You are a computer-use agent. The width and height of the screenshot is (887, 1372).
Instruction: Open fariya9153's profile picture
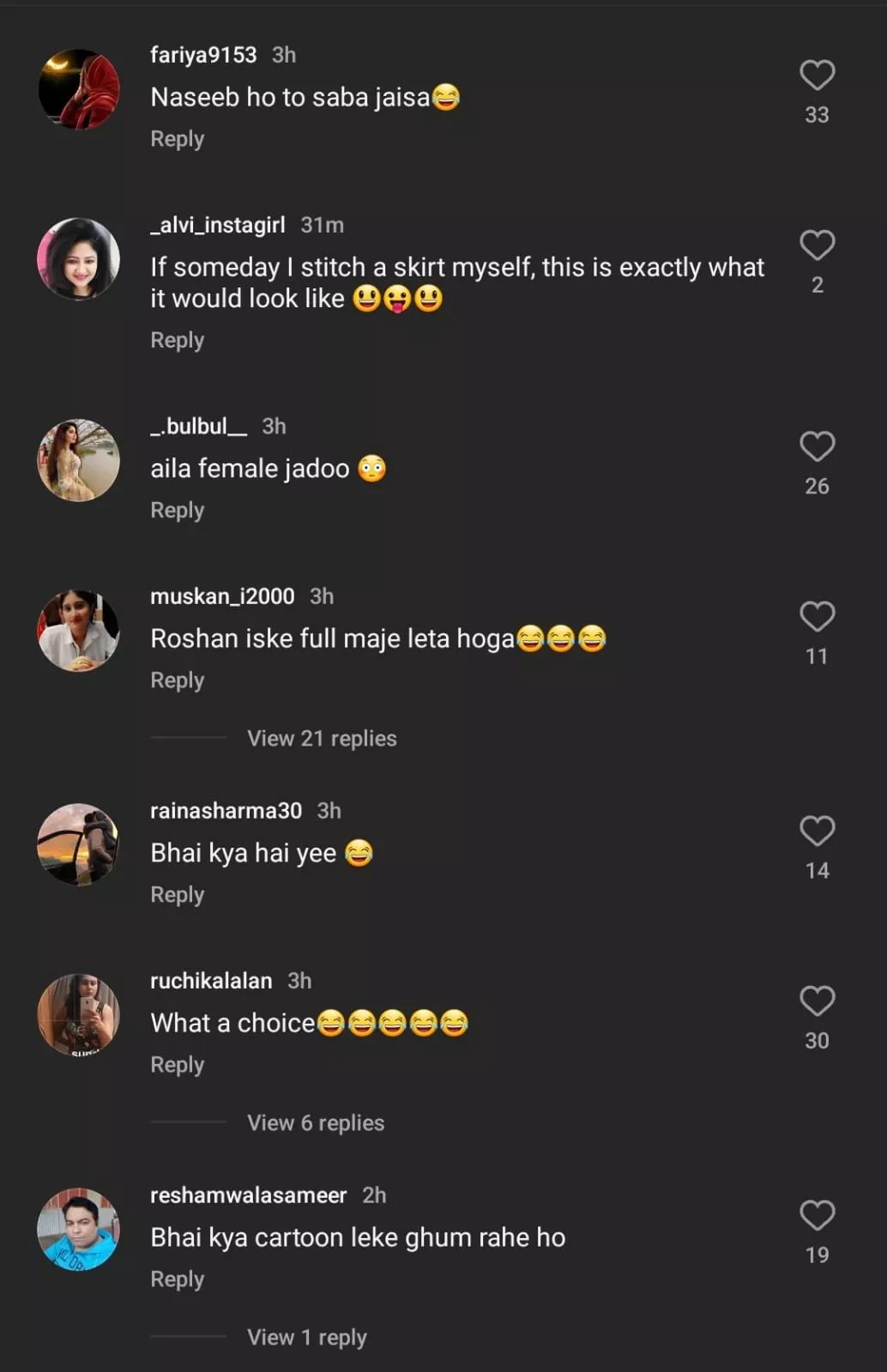click(x=79, y=89)
